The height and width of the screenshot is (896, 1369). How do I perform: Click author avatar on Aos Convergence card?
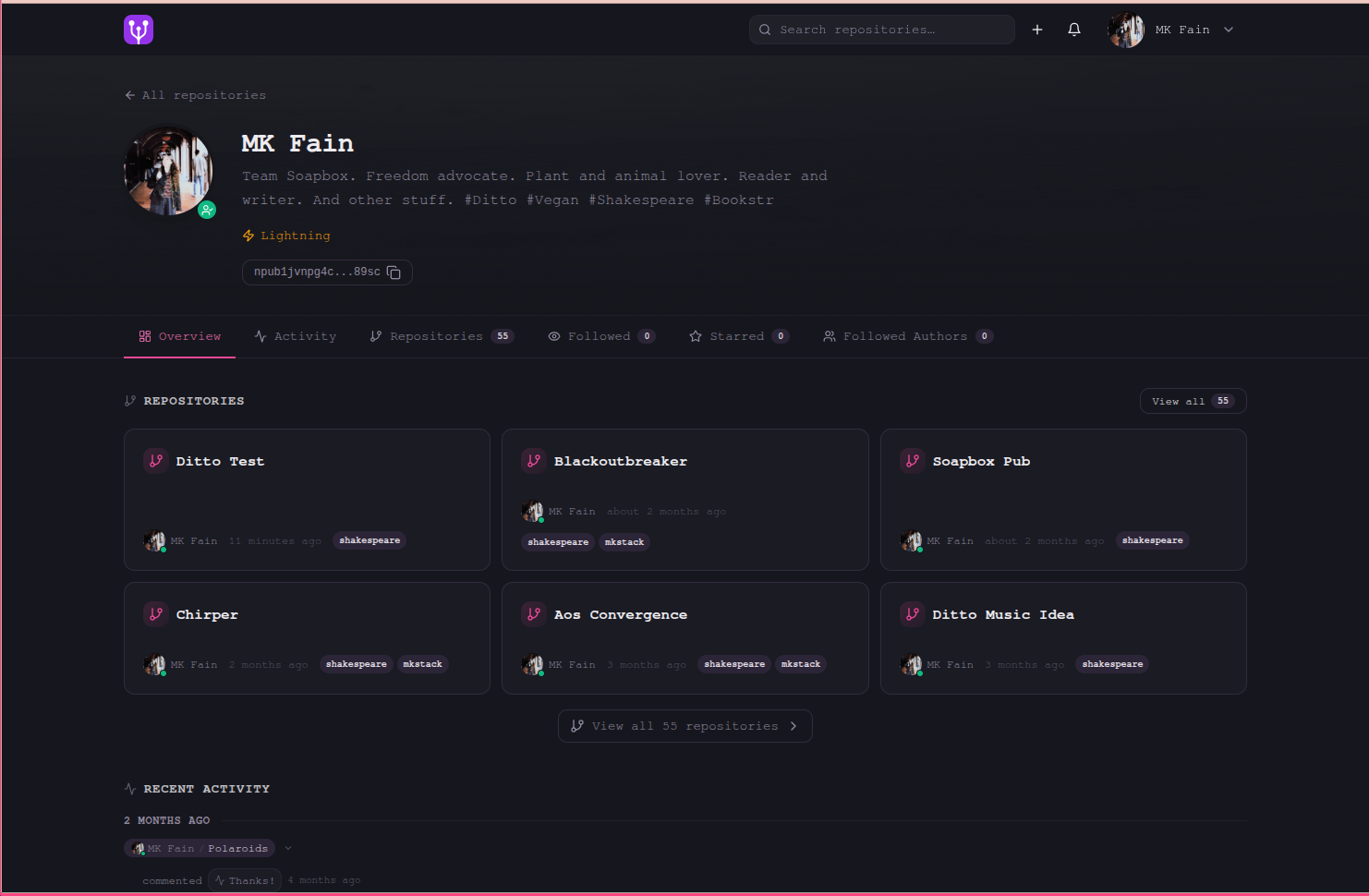[x=532, y=664]
